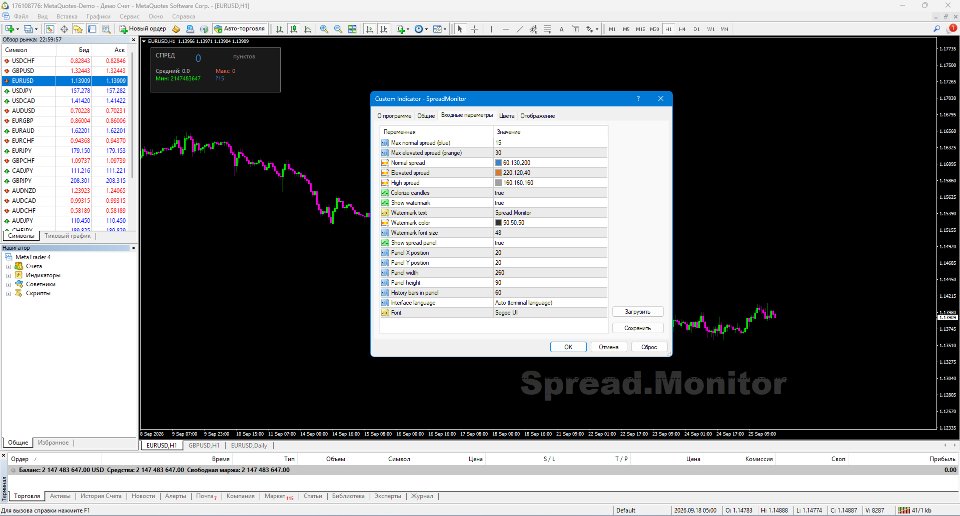Switch timeframe to M15

pos(640,29)
